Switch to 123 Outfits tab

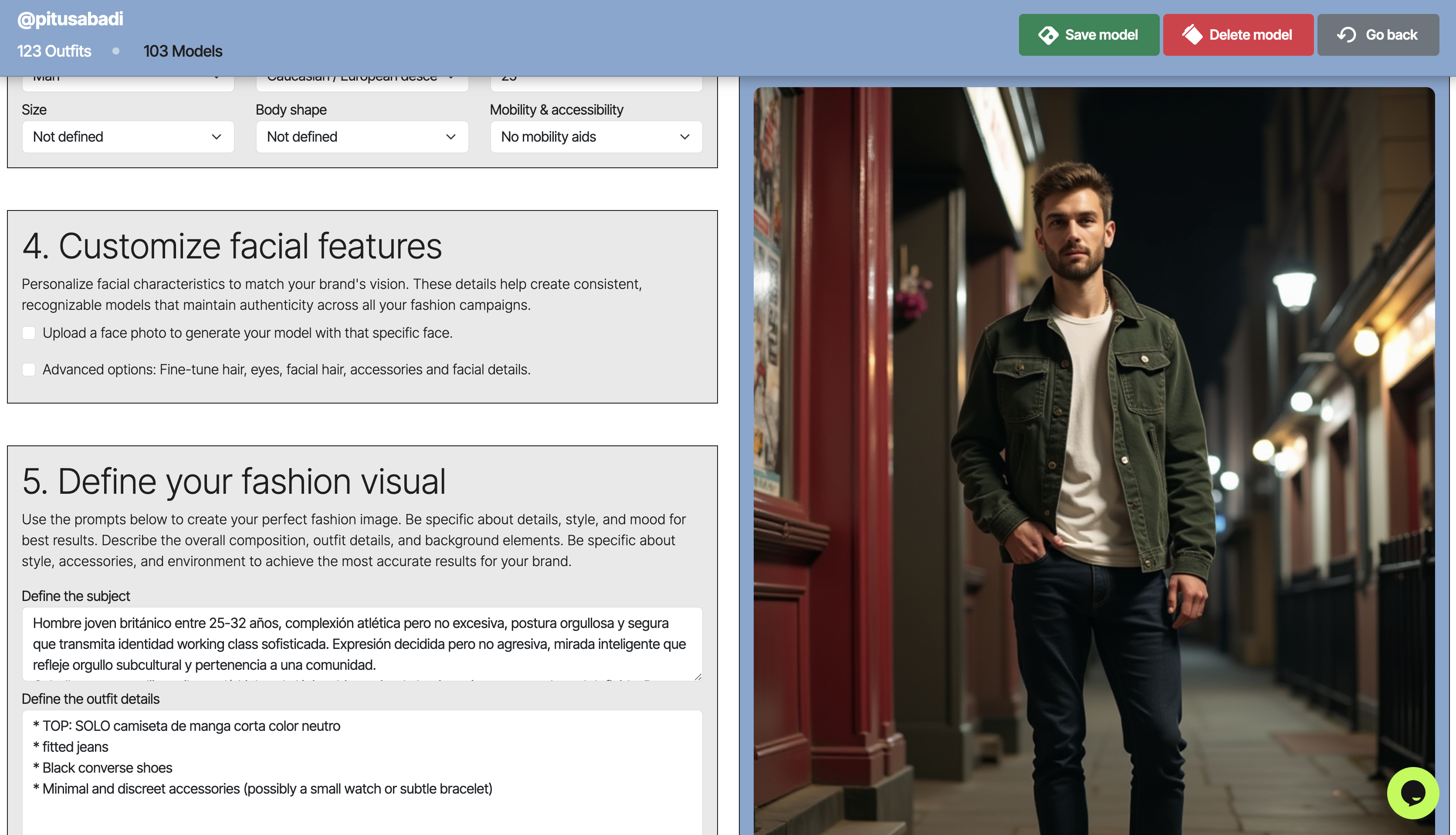54,51
